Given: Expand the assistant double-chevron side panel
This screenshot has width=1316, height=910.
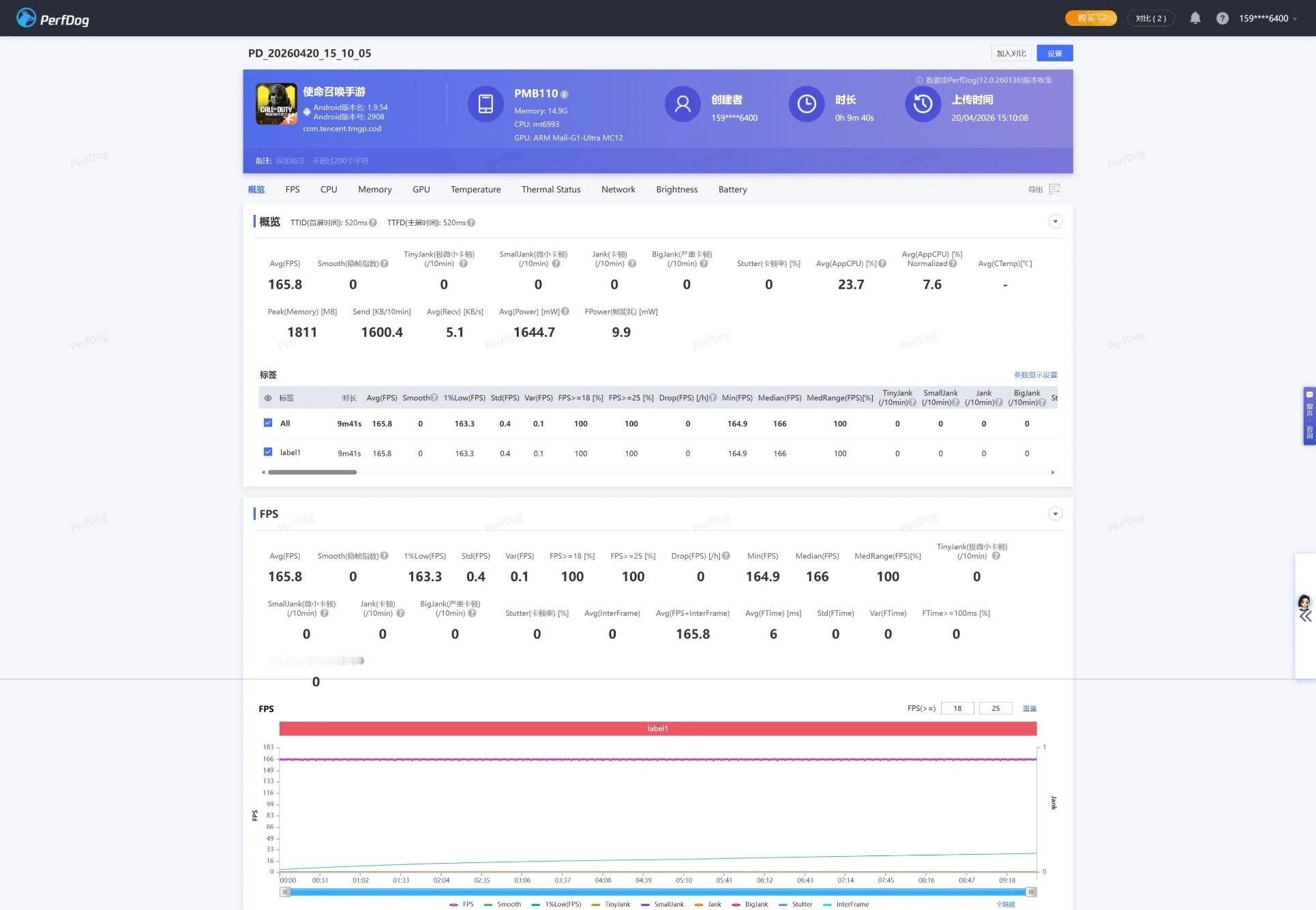Looking at the screenshot, I should pyautogui.click(x=1305, y=617).
